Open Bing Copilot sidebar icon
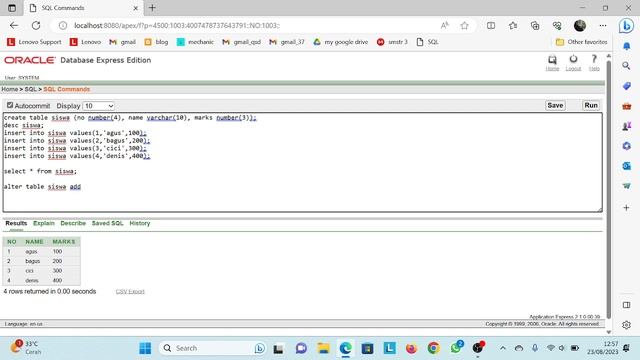Screen dimensions: 640x360 [x=626, y=26]
